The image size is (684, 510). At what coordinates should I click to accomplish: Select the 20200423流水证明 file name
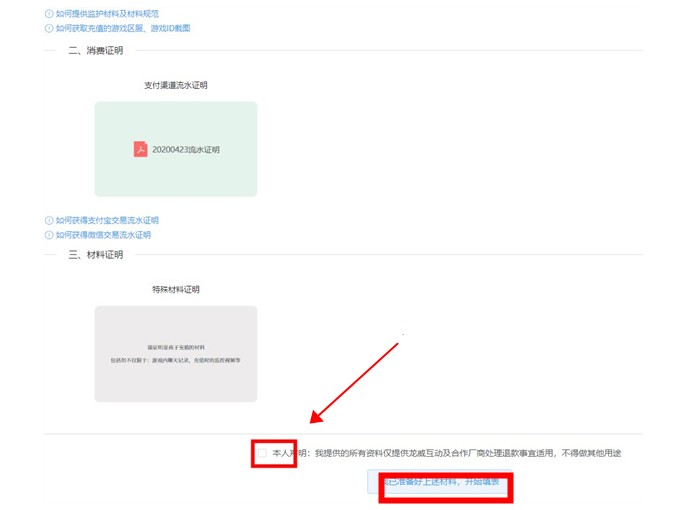pos(185,150)
